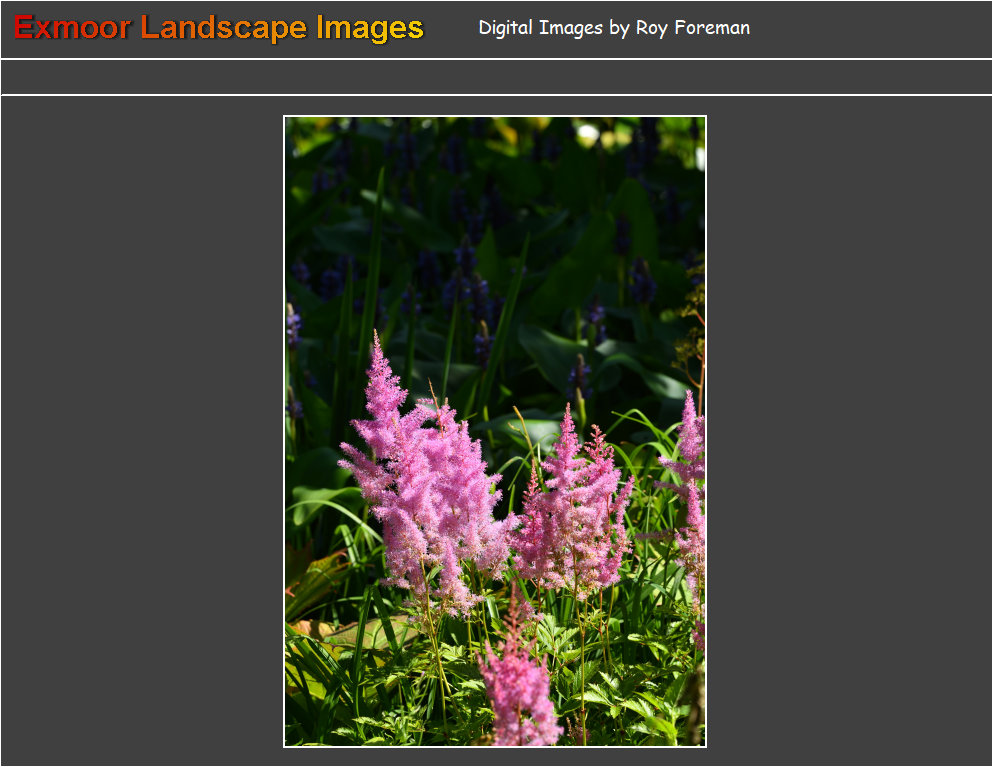Click the largest pink flower plume in photo
Image resolution: width=993 pixels, height=767 pixels.
(425, 480)
